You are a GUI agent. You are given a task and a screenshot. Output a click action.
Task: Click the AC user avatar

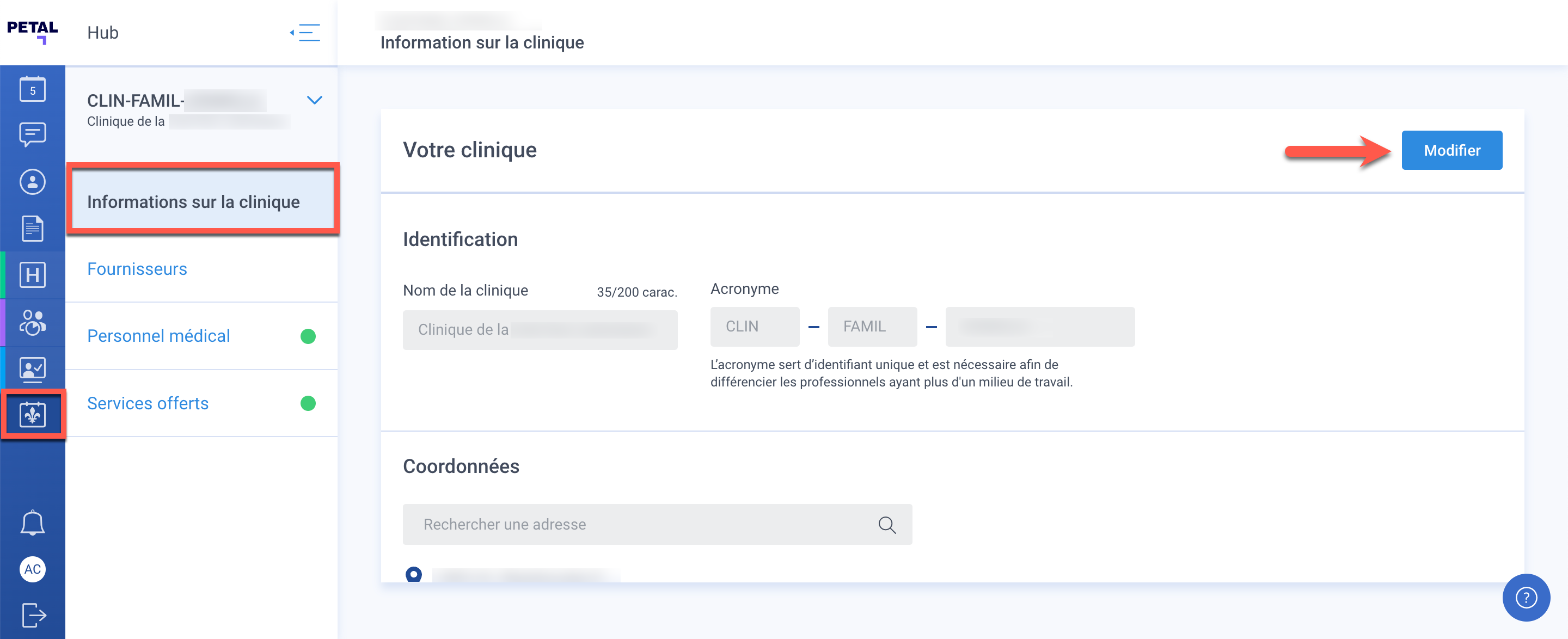(x=32, y=569)
